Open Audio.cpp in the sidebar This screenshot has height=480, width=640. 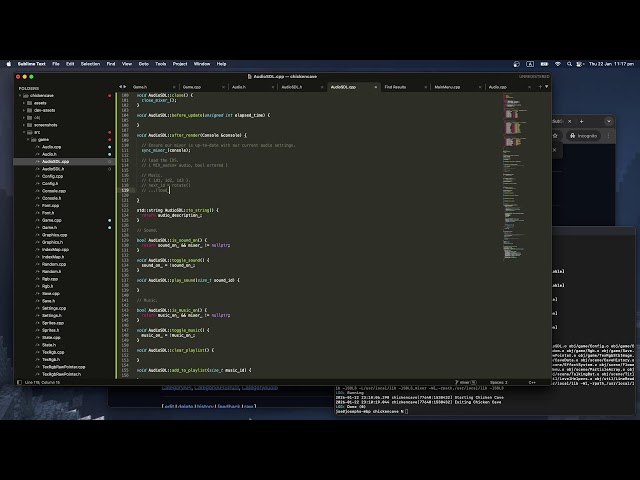coord(51,147)
